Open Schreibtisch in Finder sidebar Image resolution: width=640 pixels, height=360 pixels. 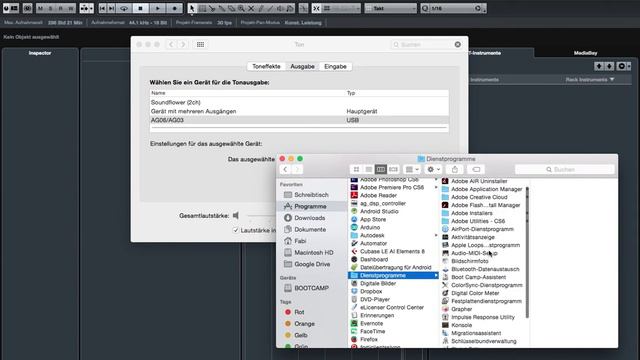click(311, 195)
